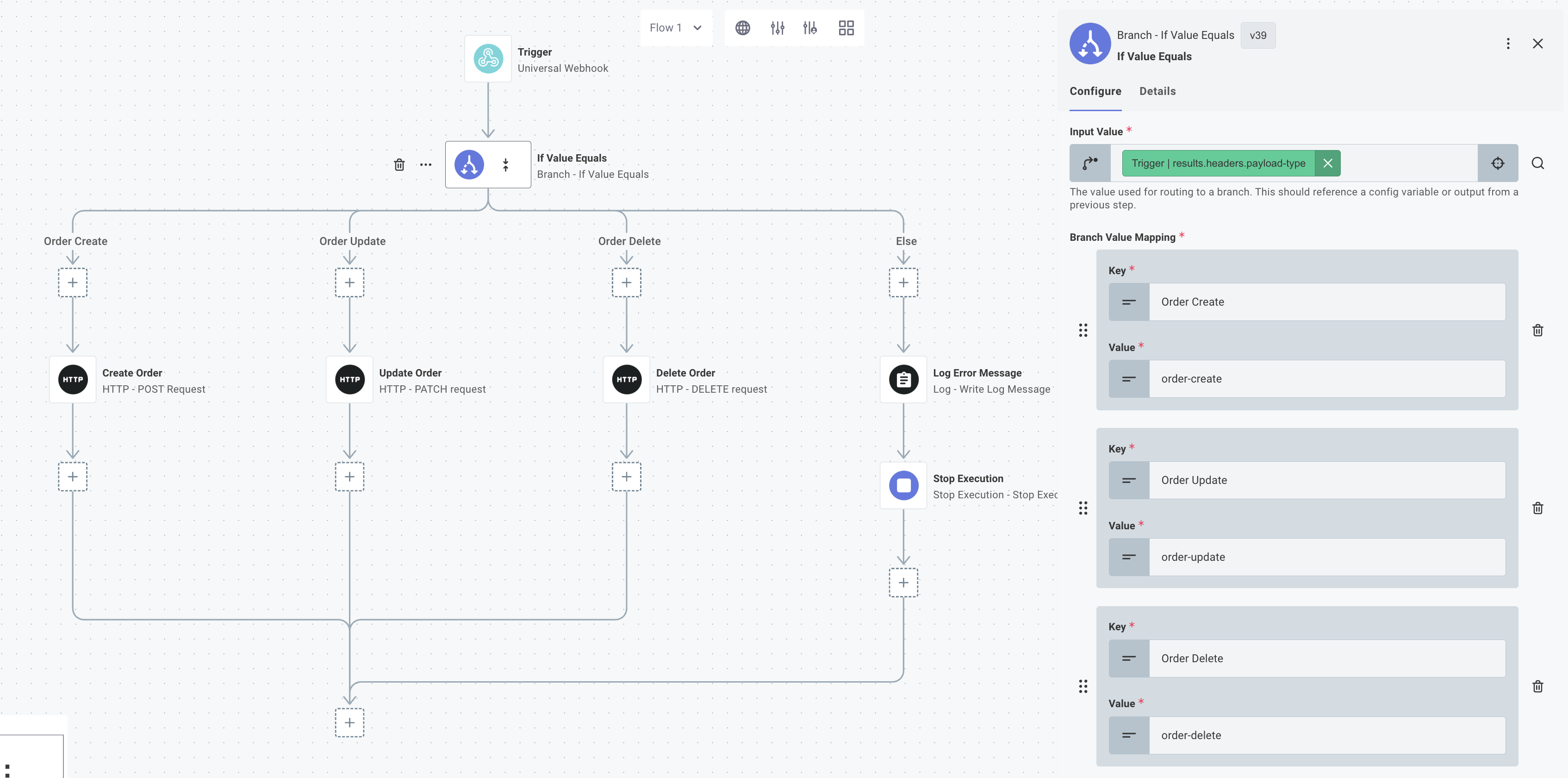Open the three-dot options menu in panel header
1568x778 pixels.
pos(1507,44)
